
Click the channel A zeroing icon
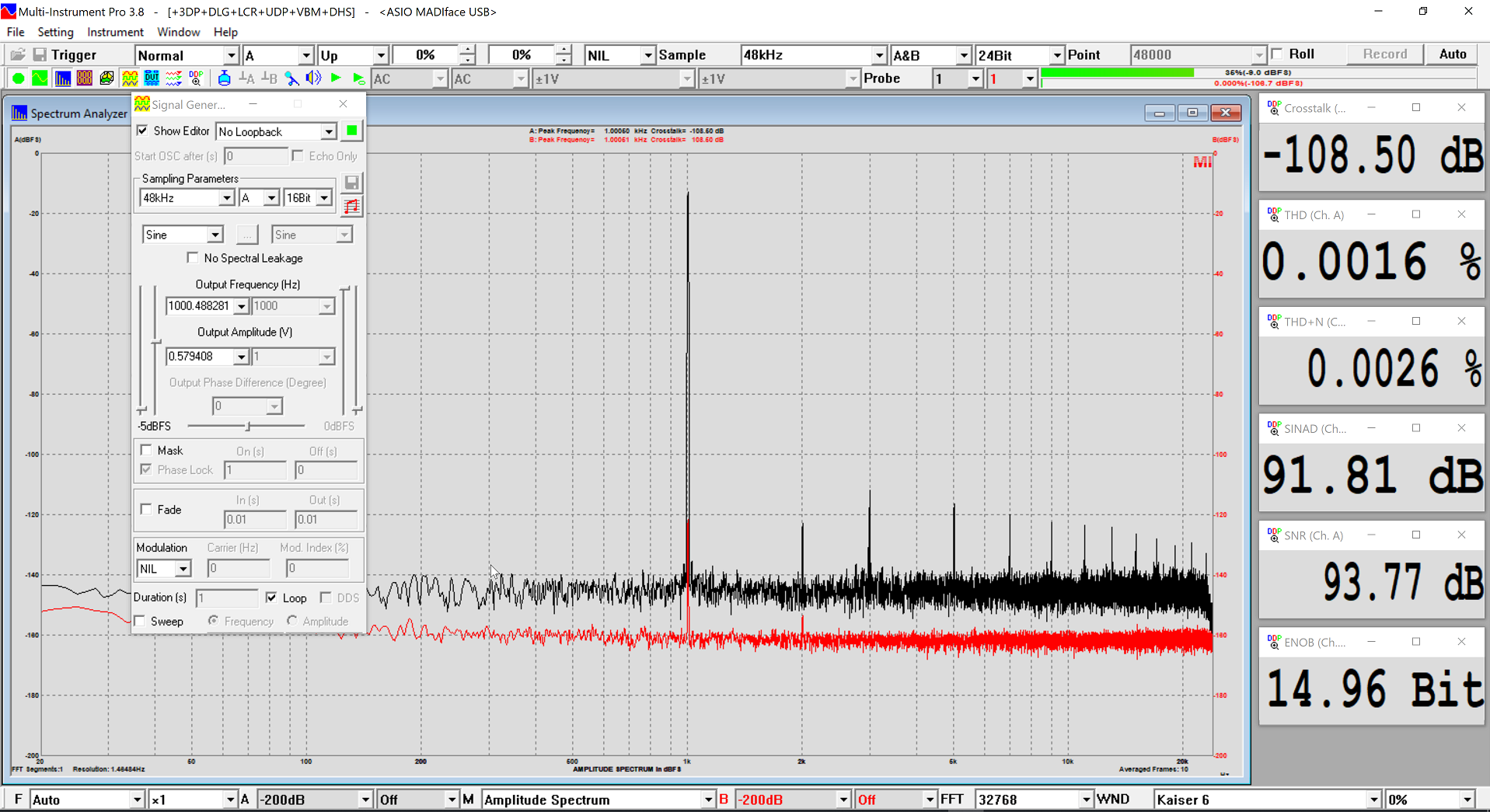[246, 78]
